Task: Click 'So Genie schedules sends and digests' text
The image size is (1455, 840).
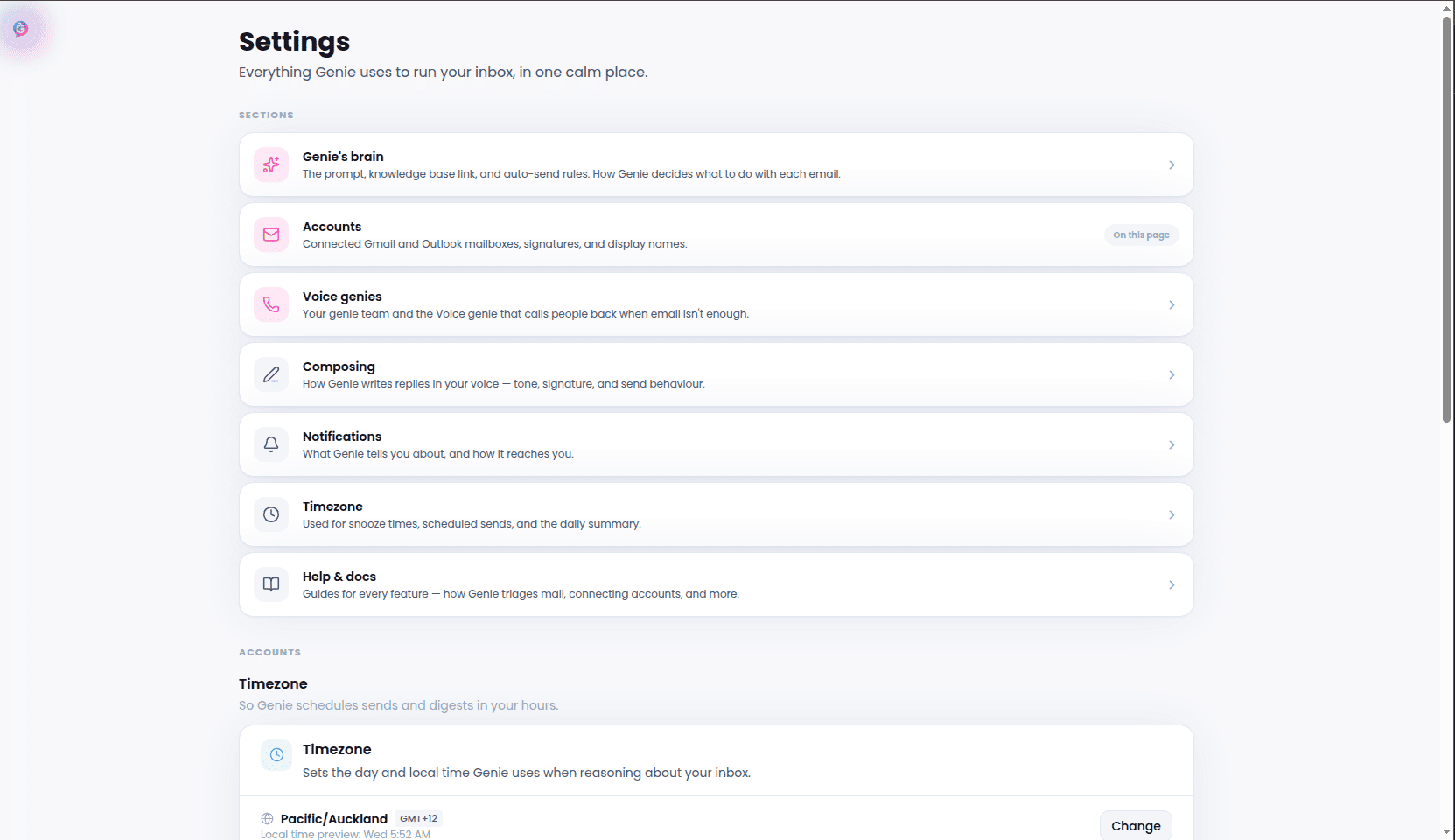Action: tap(398, 705)
